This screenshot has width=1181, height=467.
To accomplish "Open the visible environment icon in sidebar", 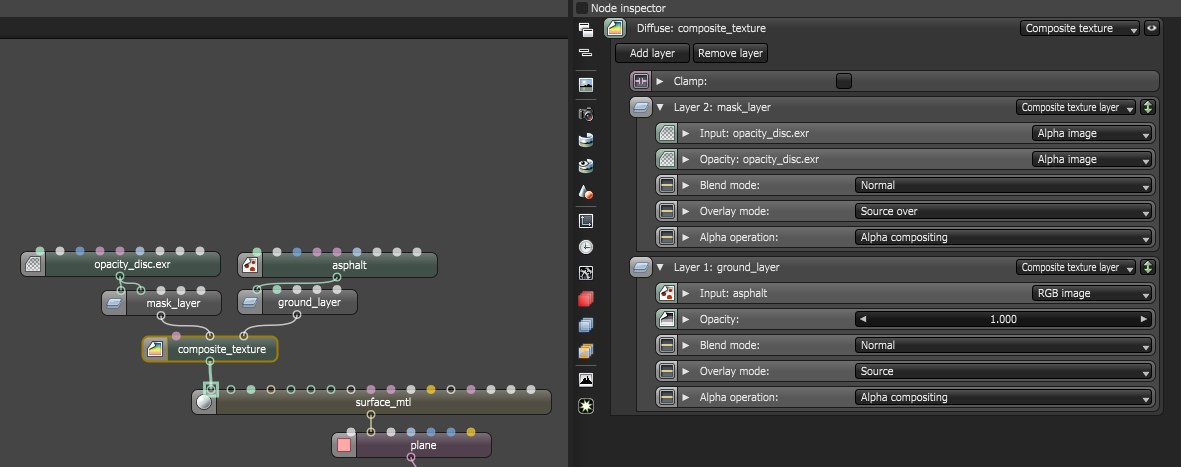I will tap(585, 166).
